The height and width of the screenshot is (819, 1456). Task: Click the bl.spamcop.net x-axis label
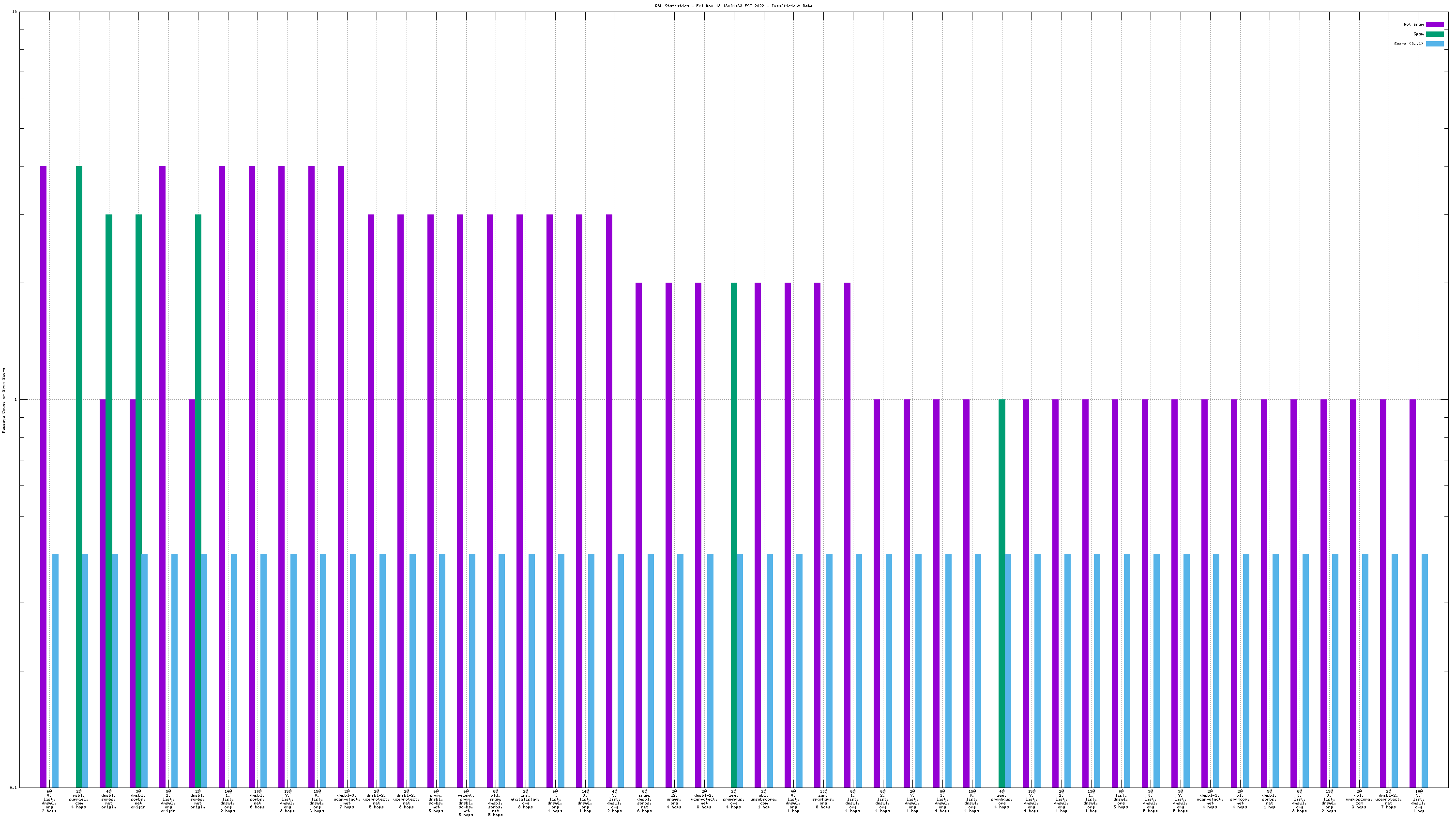tap(1240, 799)
